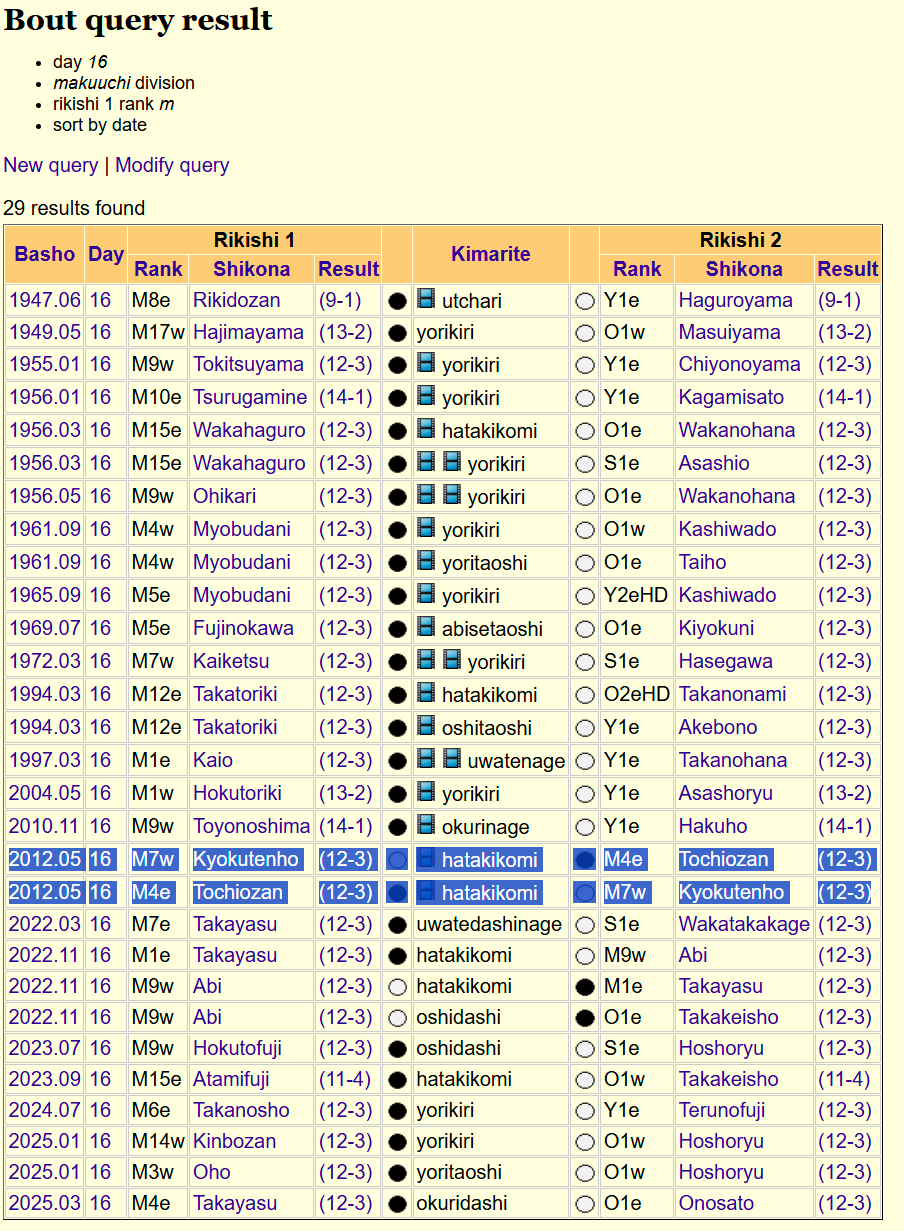Open video icon in Tokitsuyama yorikiri row

[426, 364]
